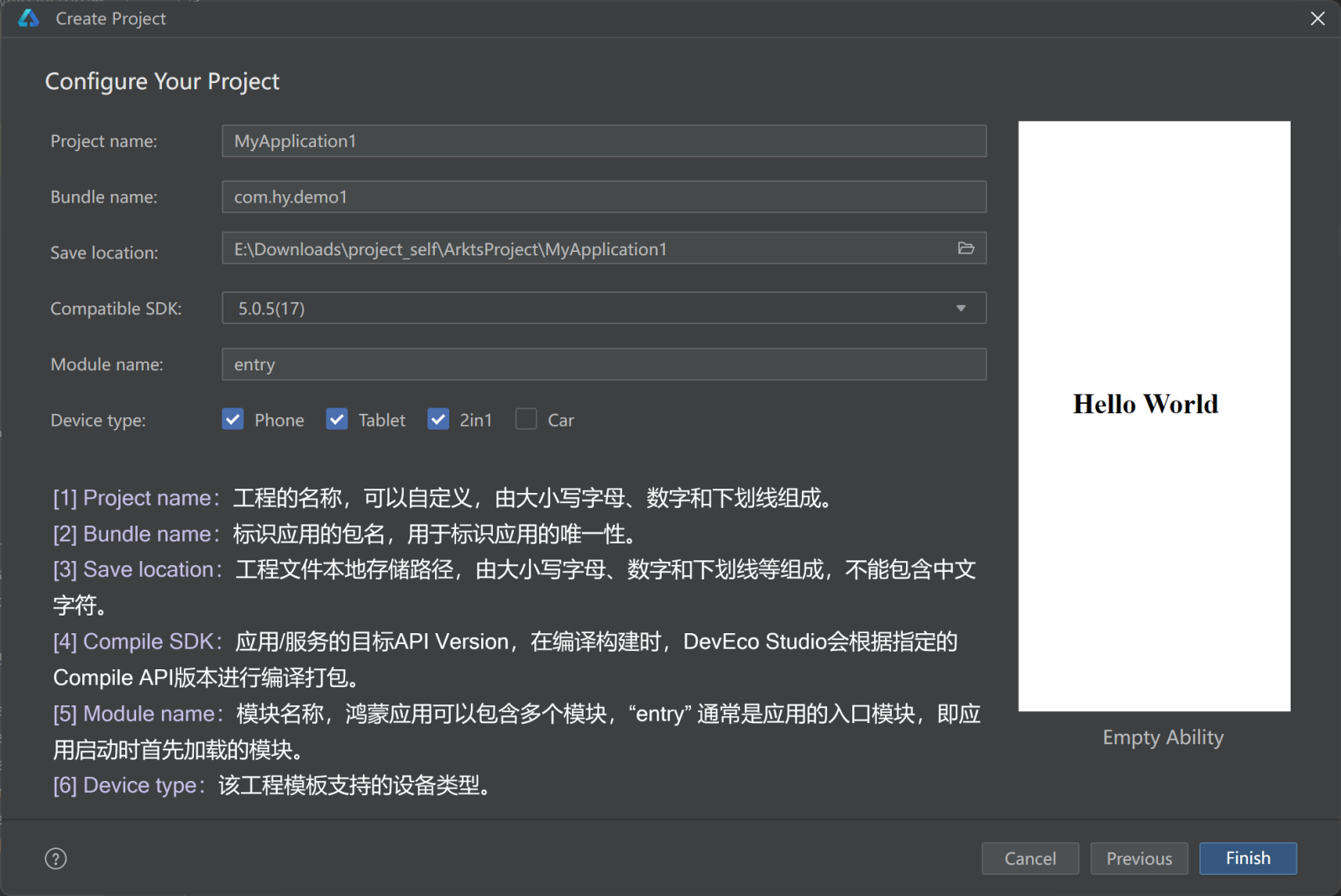The image size is (1341, 896).
Task: Open the help question mark icon
Action: (55, 858)
